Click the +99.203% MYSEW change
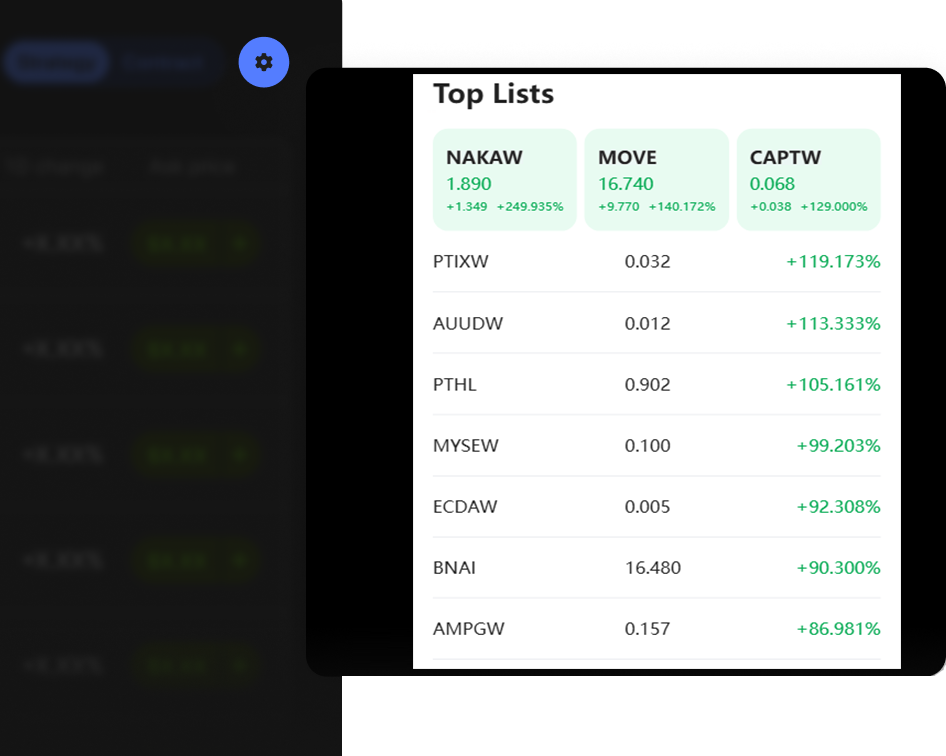Image resolution: width=946 pixels, height=756 pixels. click(x=837, y=446)
